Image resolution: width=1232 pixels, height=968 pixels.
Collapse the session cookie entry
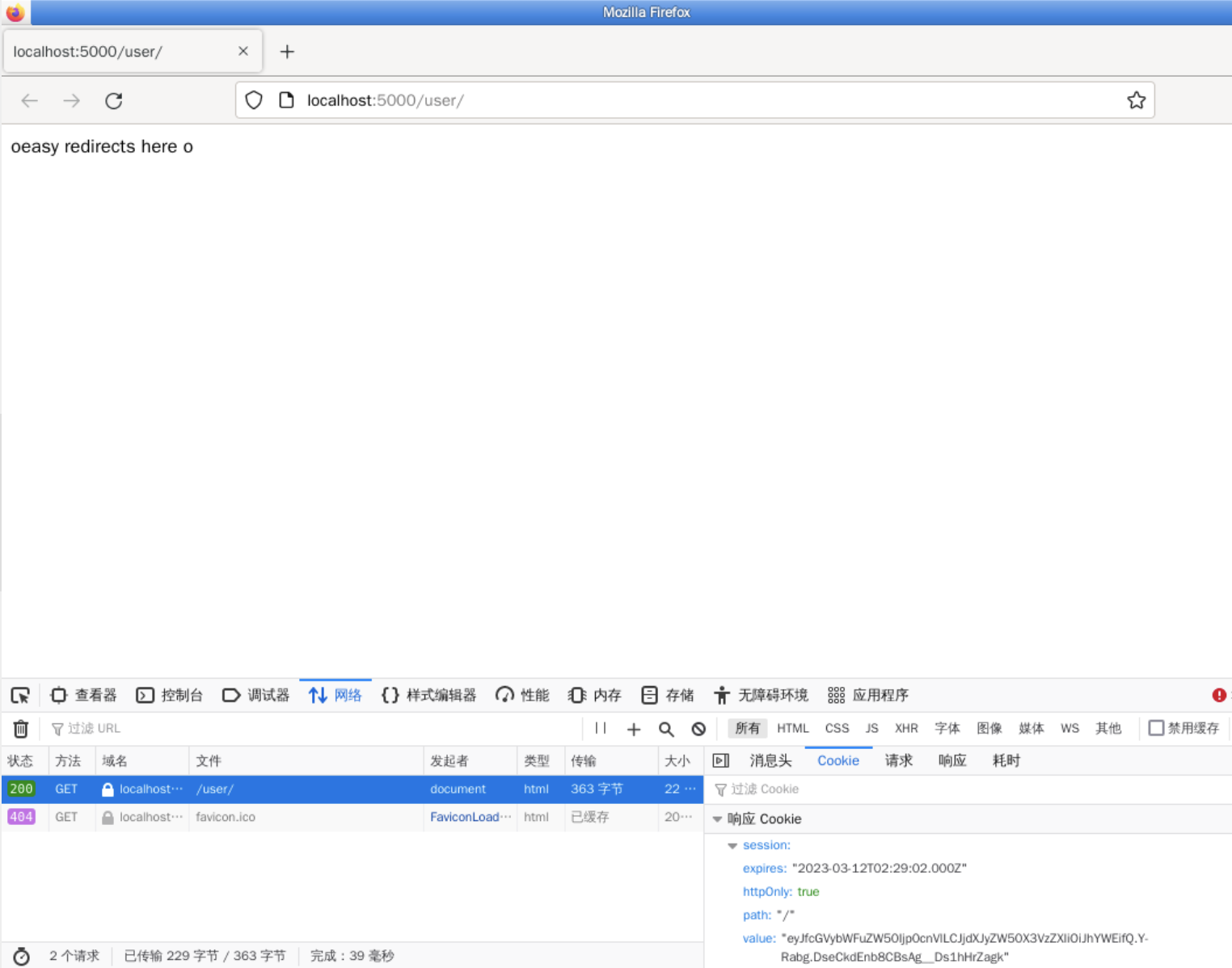pos(732,846)
